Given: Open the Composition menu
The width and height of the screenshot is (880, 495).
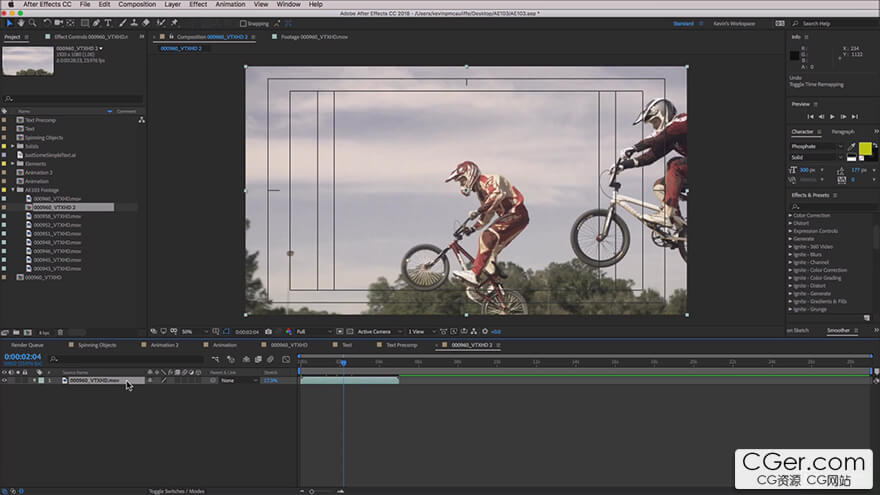Looking at the screenshot, I should pos(137,4).
